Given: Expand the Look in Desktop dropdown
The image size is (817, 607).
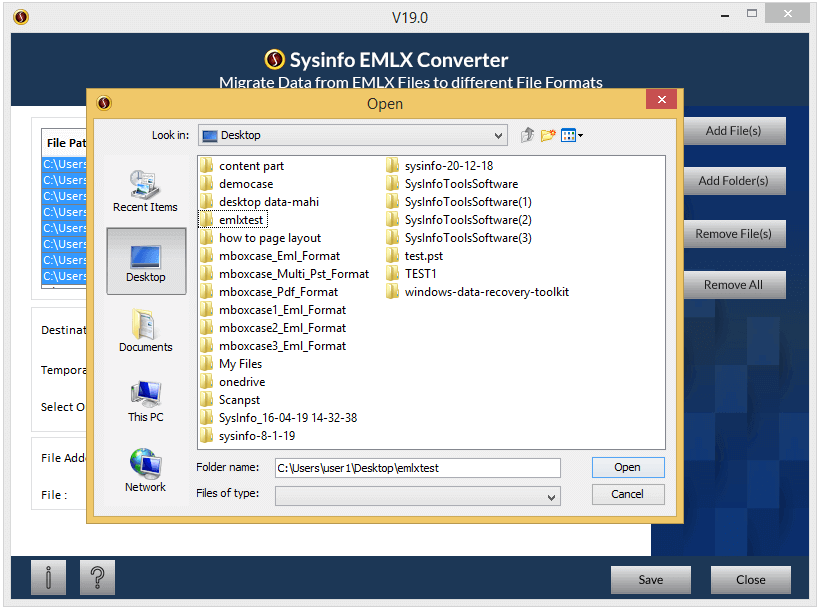Looking at the screenshot, I should pyautogui.click(x=498, y=135).
